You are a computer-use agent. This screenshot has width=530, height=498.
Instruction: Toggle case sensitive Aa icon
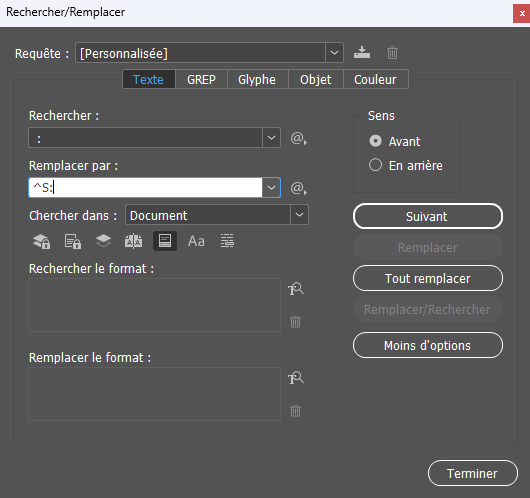coord(196,241)
